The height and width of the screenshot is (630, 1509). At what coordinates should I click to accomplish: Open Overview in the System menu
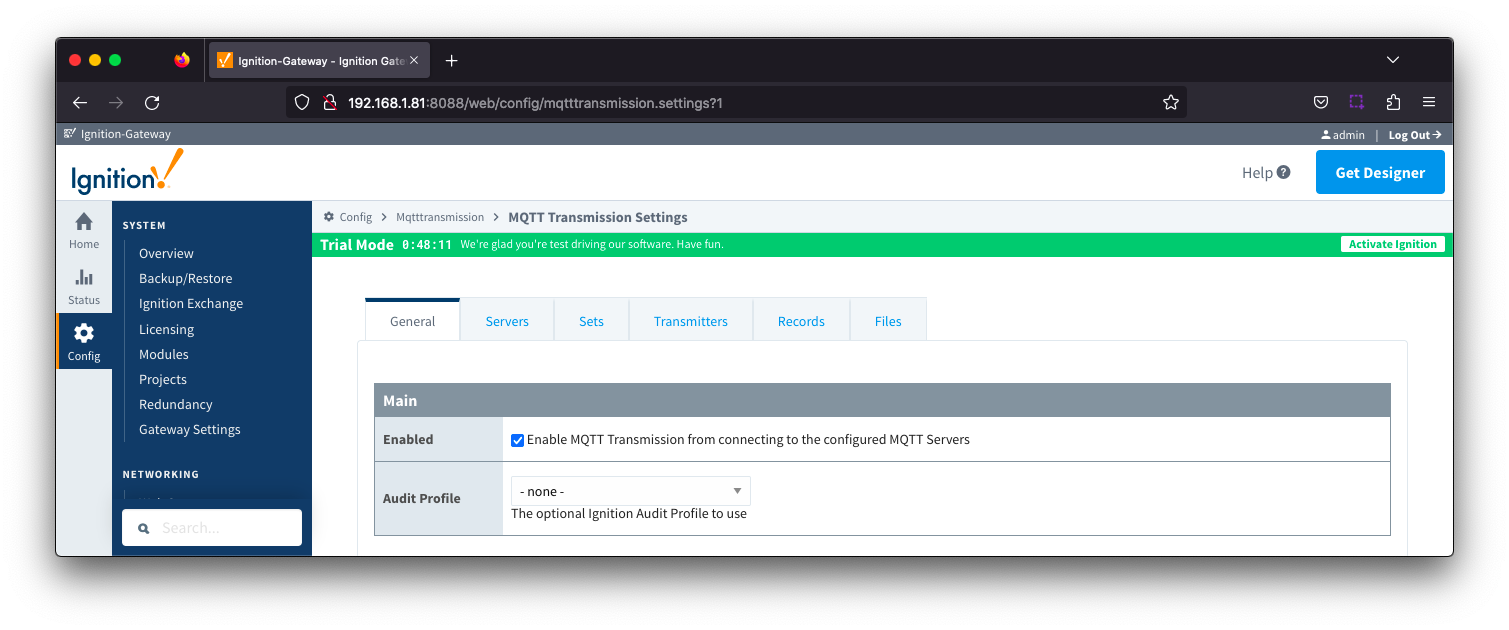[x=166, y=253]
